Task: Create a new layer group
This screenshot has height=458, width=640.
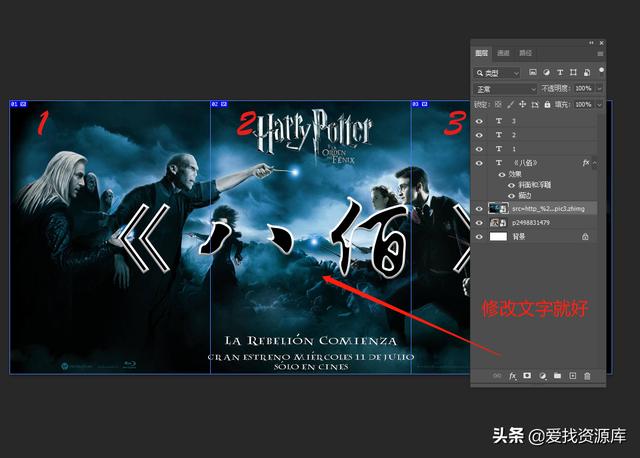Action: tap(558, 376)
